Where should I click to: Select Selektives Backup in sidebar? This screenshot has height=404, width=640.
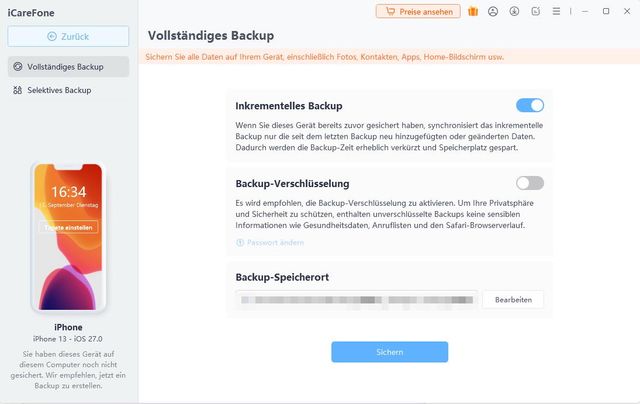coord(68,90)
